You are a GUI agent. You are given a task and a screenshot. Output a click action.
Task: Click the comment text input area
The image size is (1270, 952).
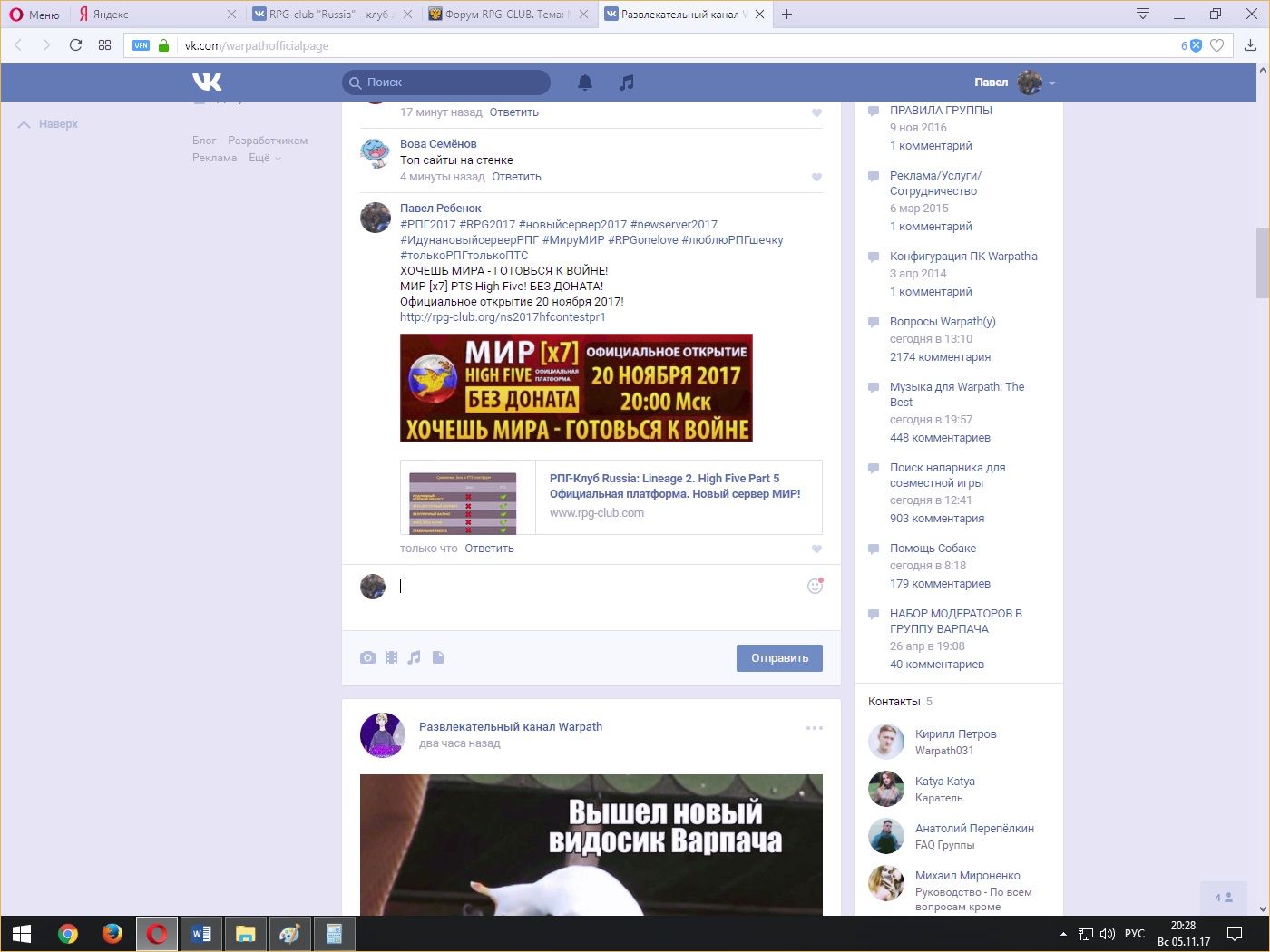pyautogui.click(x=599, y=587)
